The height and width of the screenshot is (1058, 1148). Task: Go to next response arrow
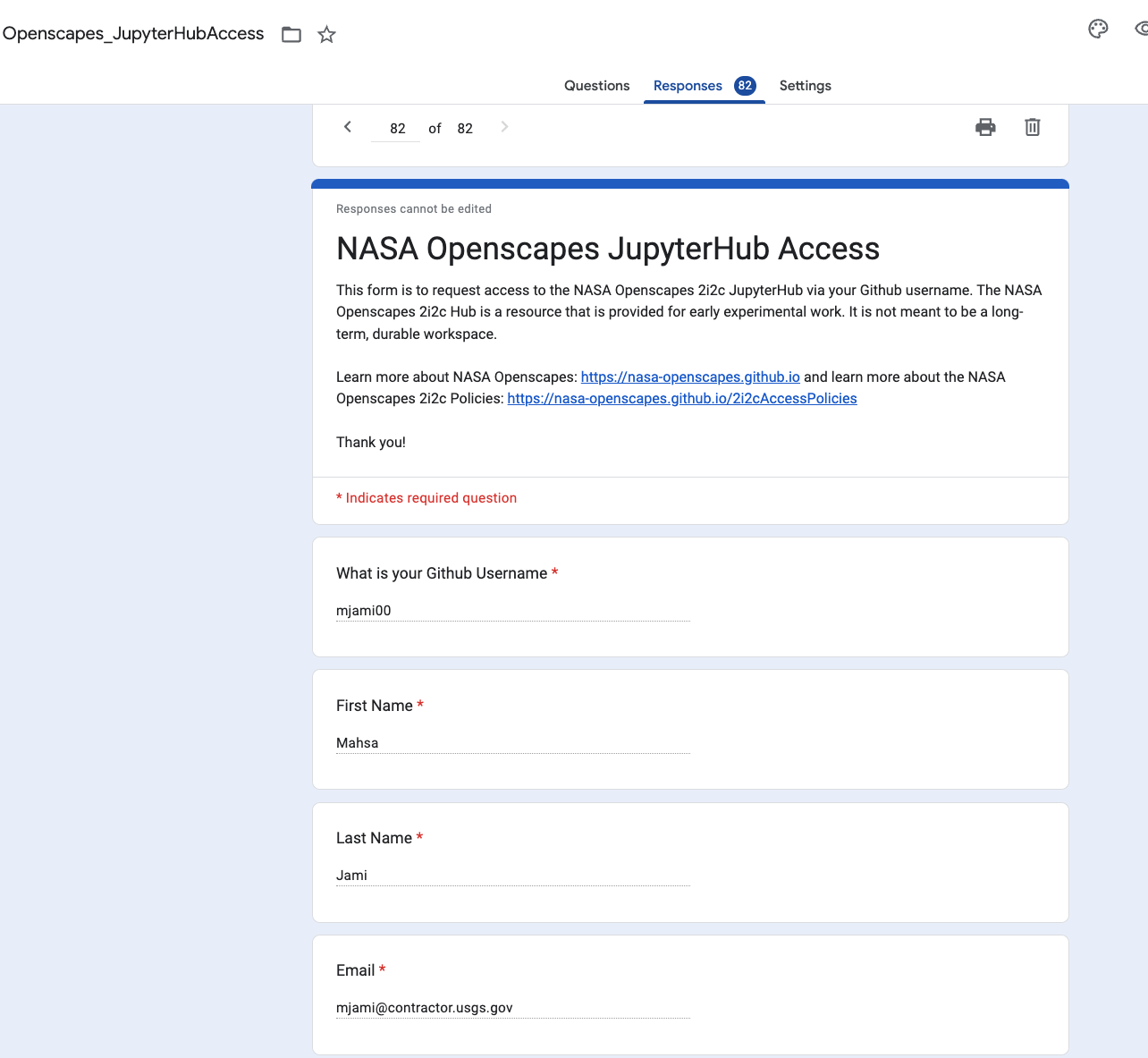(504, 127)
